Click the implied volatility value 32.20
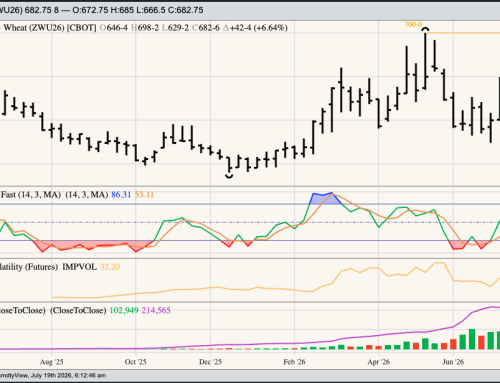500x383 pixels. (x=110, y=267)
